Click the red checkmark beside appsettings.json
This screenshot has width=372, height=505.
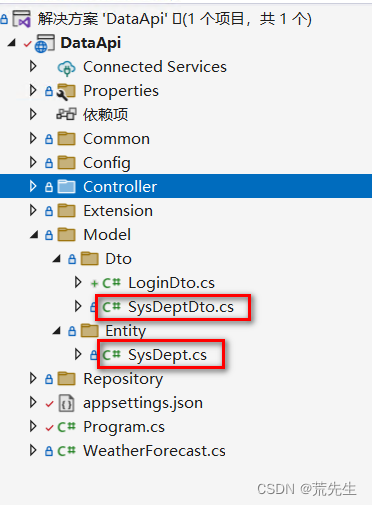tap(49, 404)
